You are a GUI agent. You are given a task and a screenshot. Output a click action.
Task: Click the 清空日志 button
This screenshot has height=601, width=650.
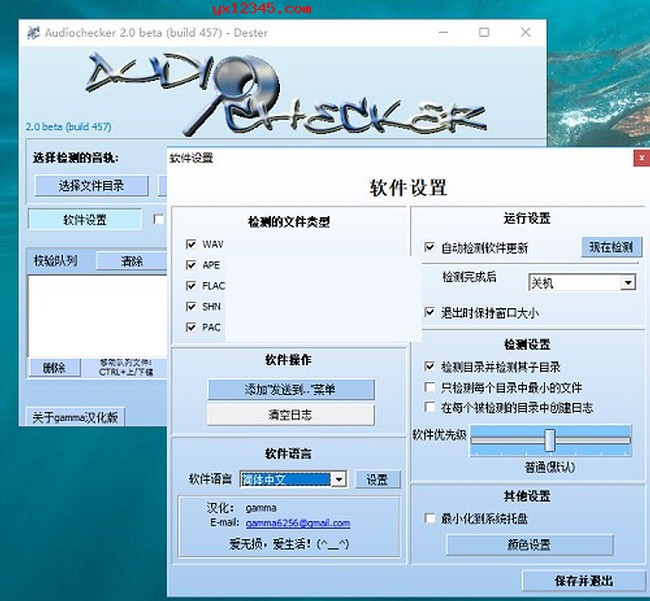click(291, 415)
